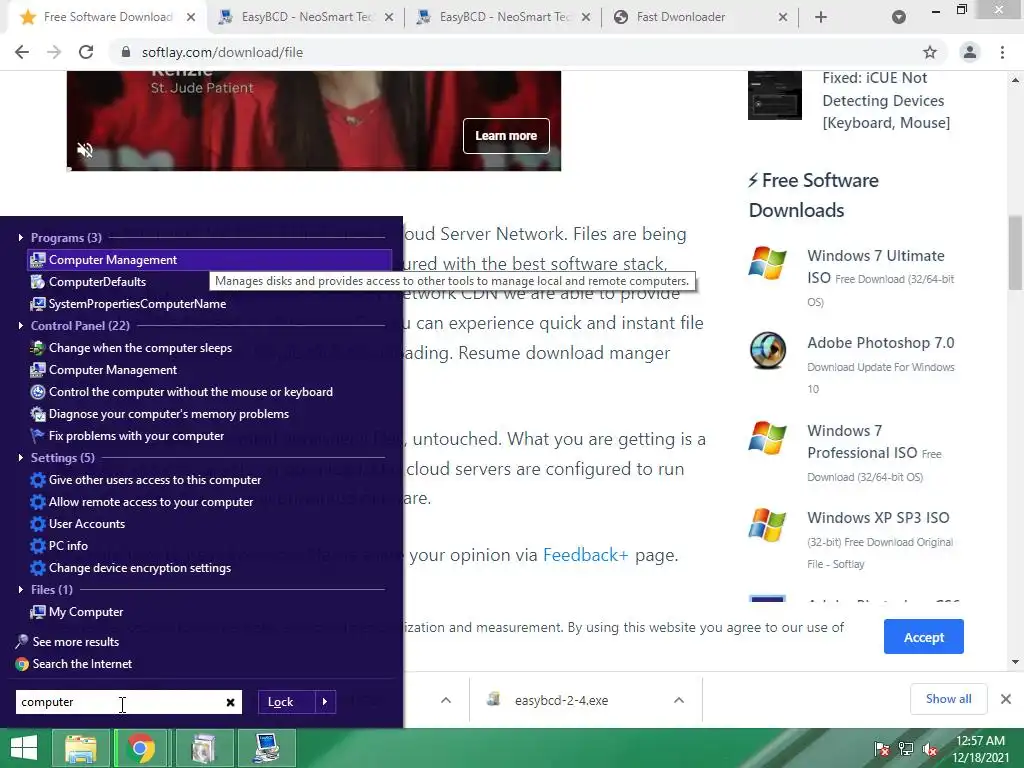The width and height of the screenshot is (1024, 768).
Task: Close the downloads bar
Action: 1006,699
